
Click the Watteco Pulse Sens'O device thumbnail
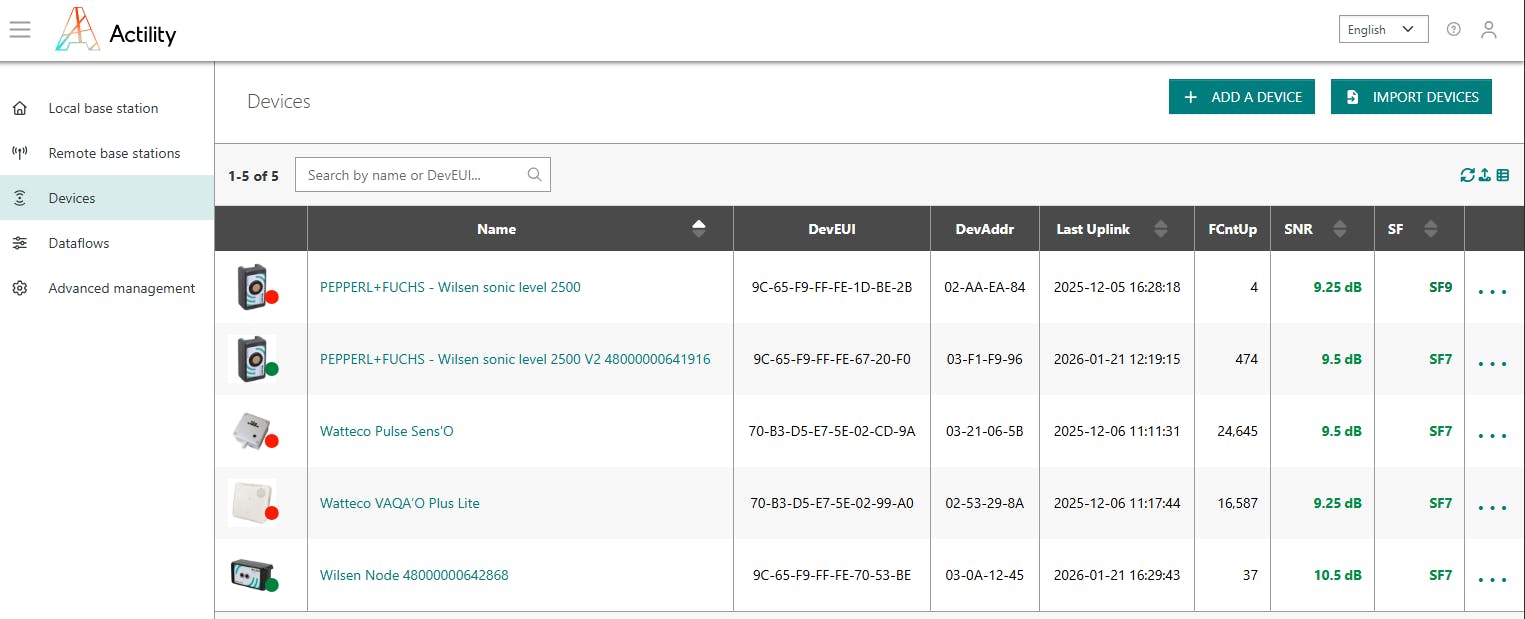pos(251,431)
